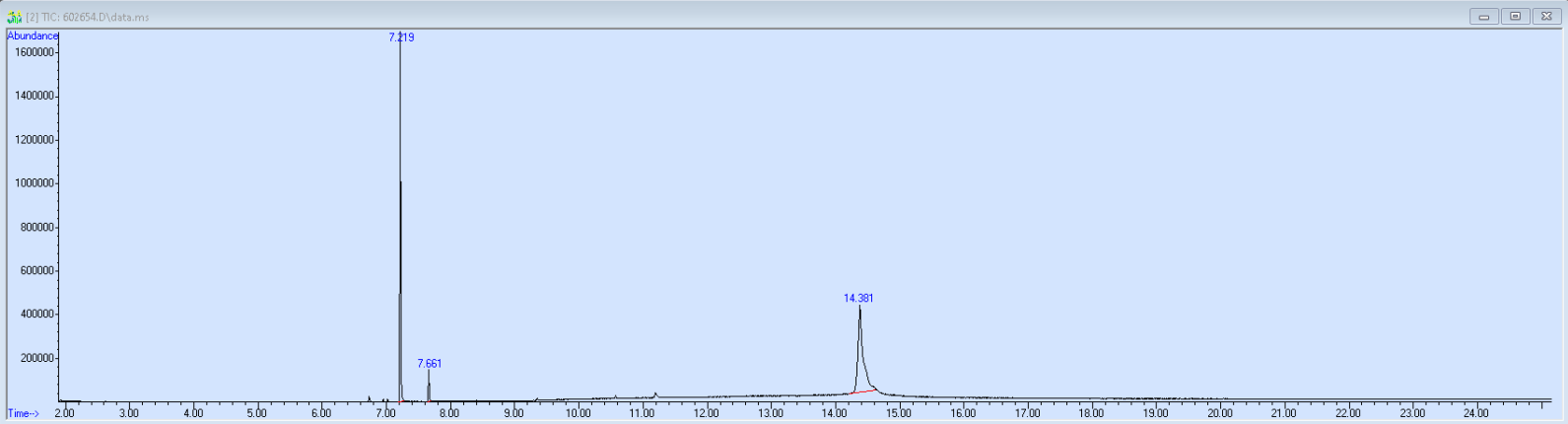This screenshot has height=424, width=1568.
Task: Click the 10.00 time axis label
Action: pyautogui.click(x=578, y=413)
